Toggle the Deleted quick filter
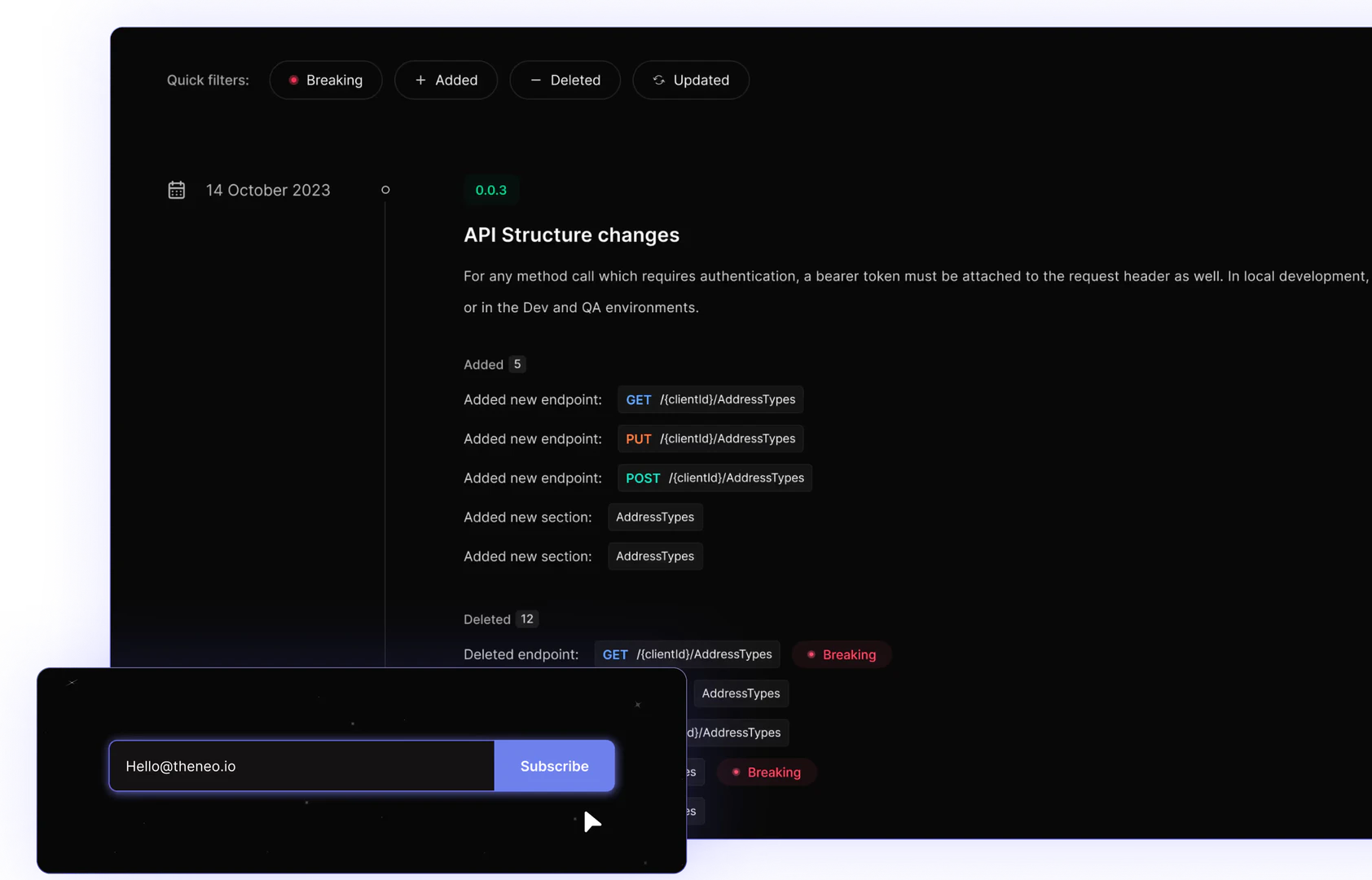 [565, 80]
